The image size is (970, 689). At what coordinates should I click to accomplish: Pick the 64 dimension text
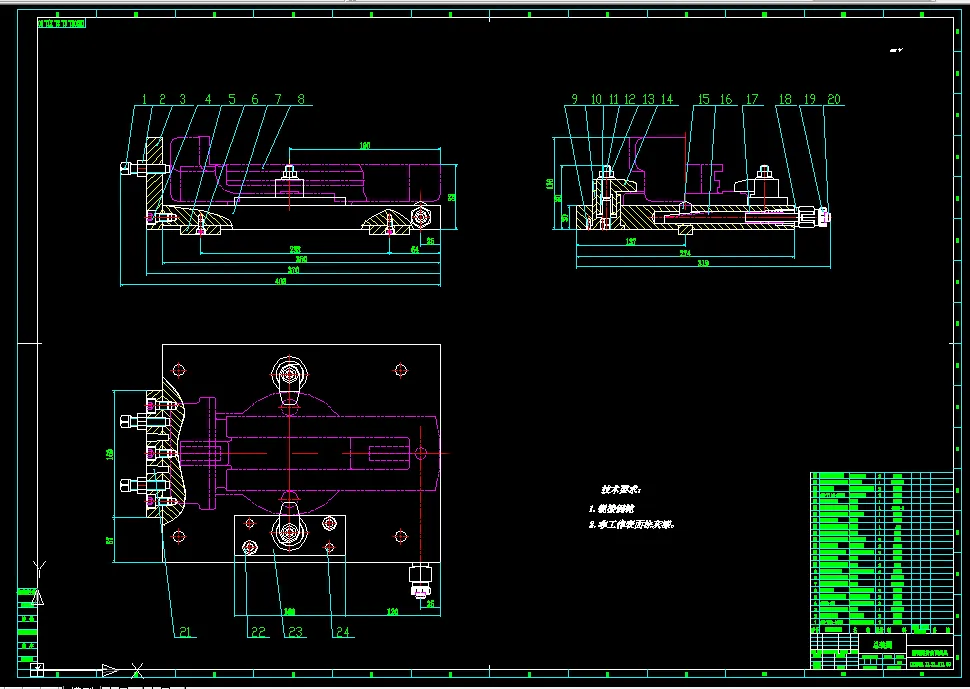pos(415,250)
